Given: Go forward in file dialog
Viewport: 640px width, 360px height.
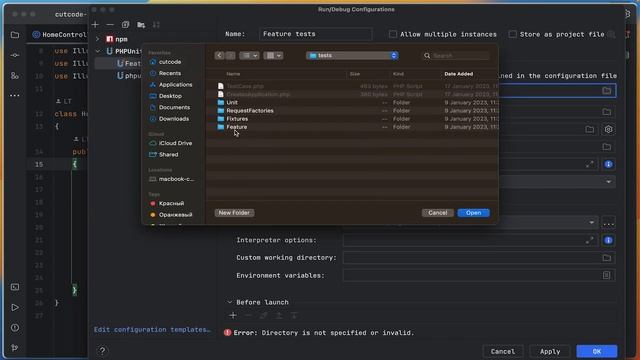Looking at the screenshot, I should (x=230, y=56).
